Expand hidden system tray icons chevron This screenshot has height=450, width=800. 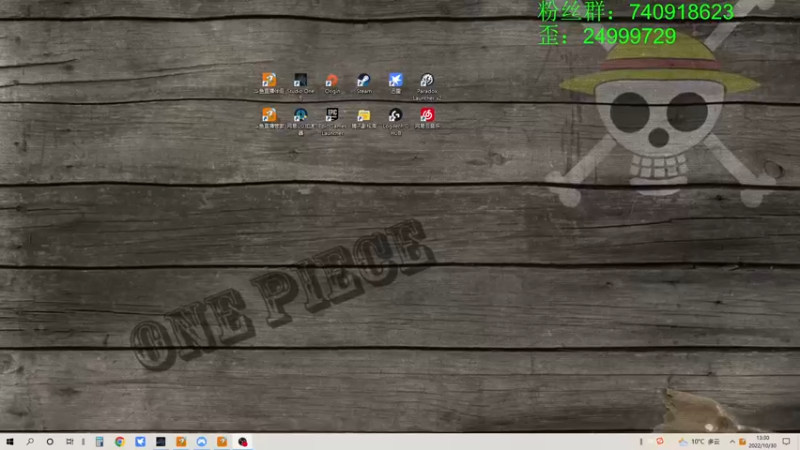732,442
